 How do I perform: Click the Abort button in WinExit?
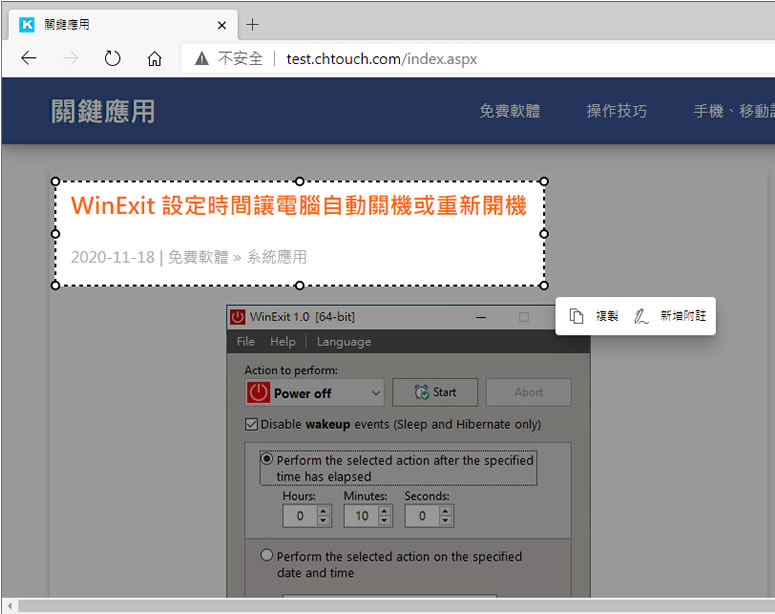click(x=528, y=393)
